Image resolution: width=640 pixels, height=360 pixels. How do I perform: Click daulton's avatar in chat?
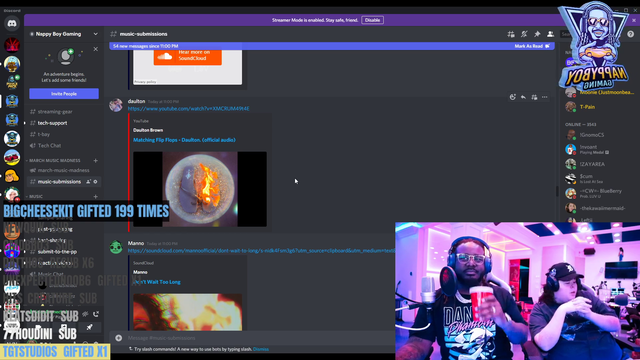pos(116,105)
